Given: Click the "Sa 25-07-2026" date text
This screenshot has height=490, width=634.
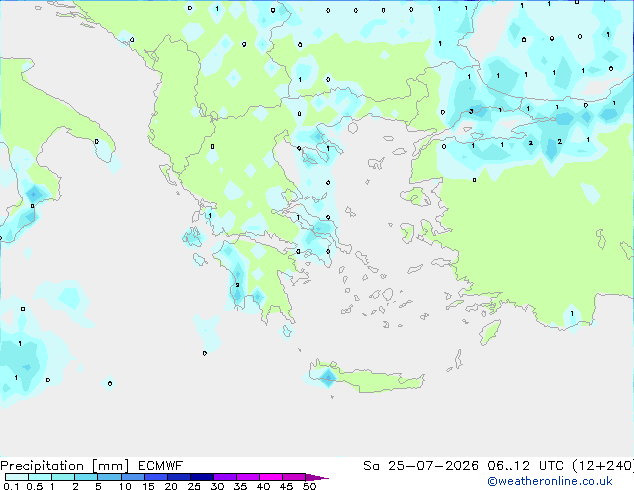Looking at the screenshot, I should 421,466.
